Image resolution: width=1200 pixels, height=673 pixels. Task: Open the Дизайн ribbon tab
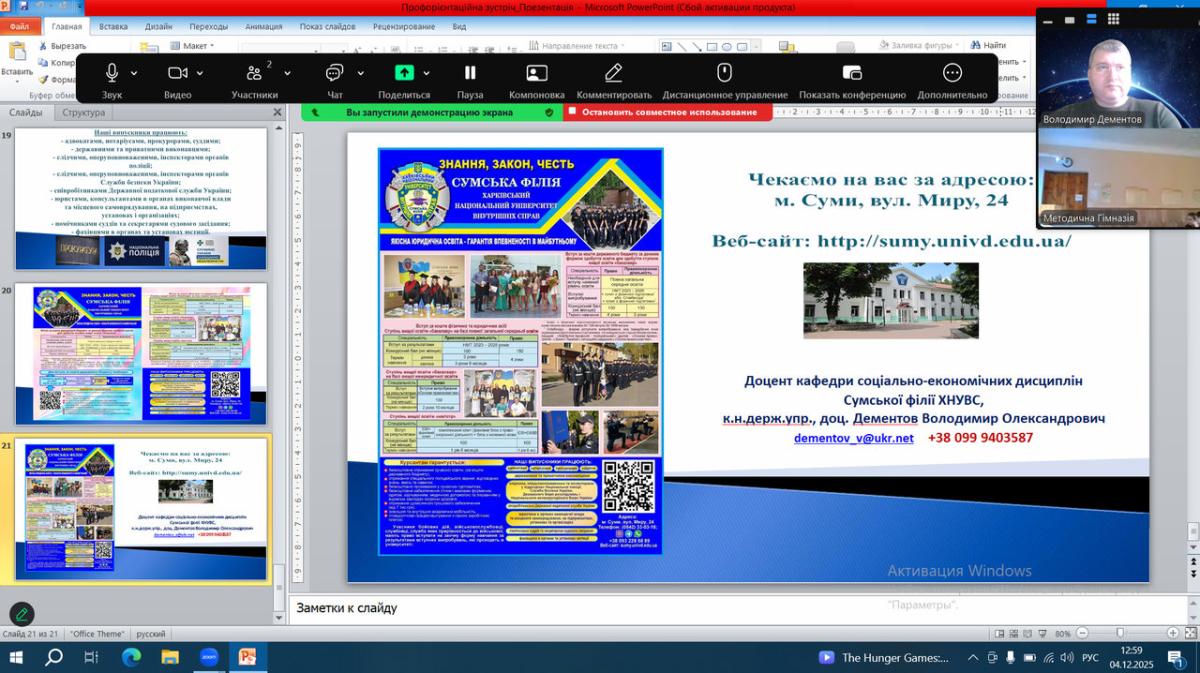click(158, 27)
